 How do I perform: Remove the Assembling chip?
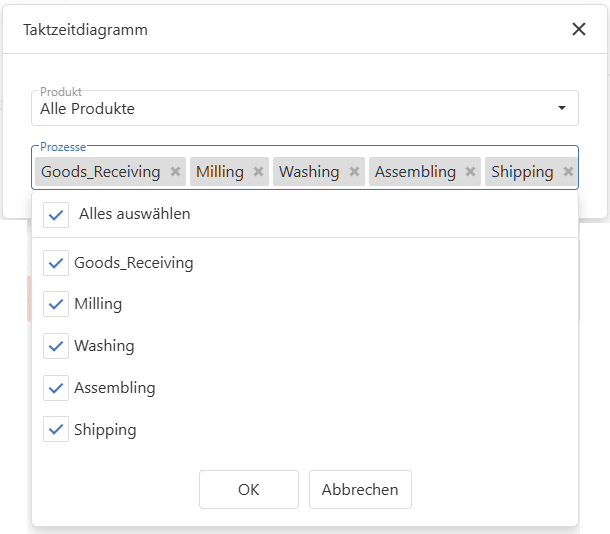(470, 172)
